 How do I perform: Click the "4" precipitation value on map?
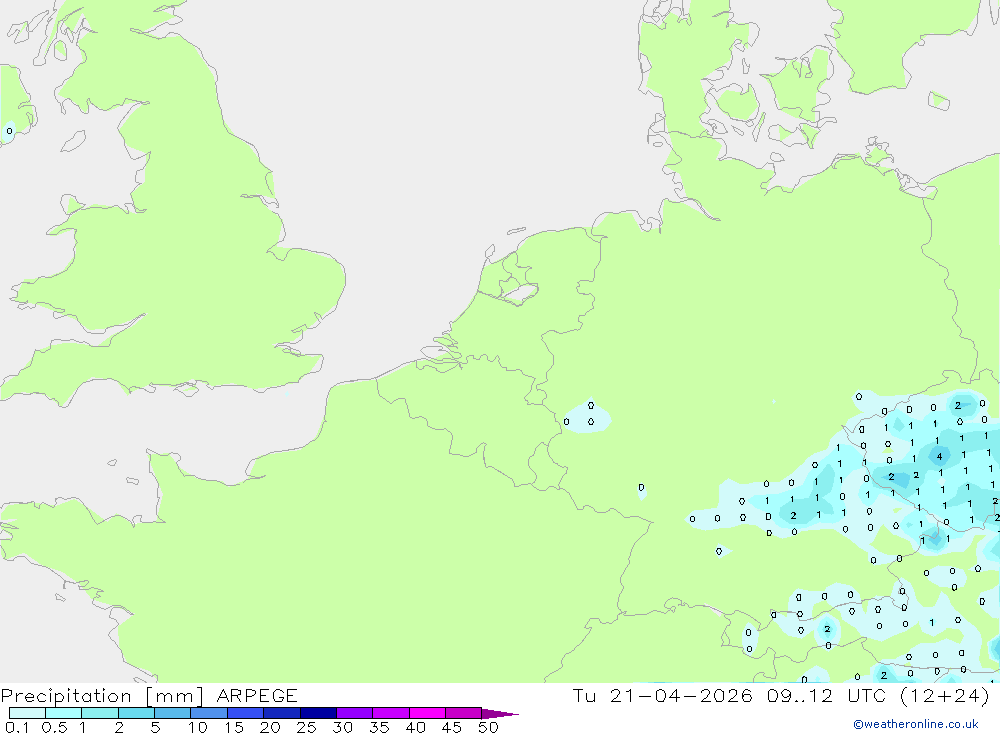[939, 456]
